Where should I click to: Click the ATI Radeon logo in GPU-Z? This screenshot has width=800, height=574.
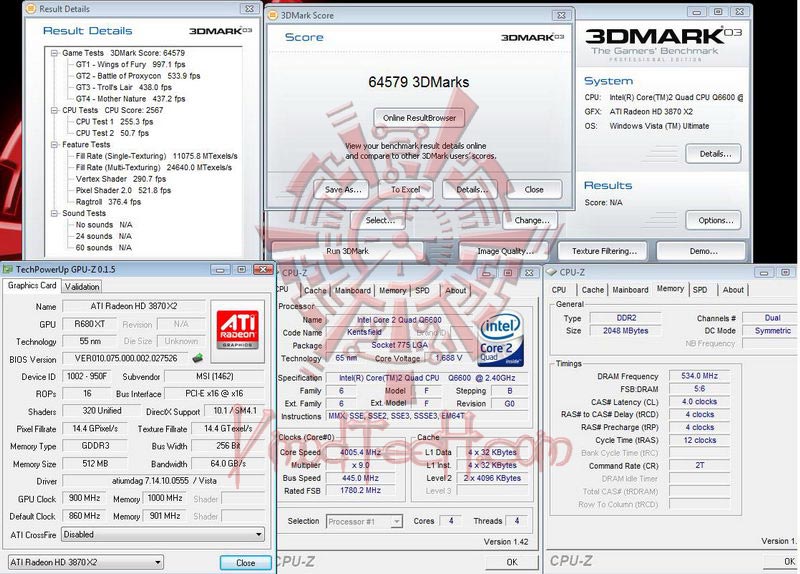tap(237, 329)
